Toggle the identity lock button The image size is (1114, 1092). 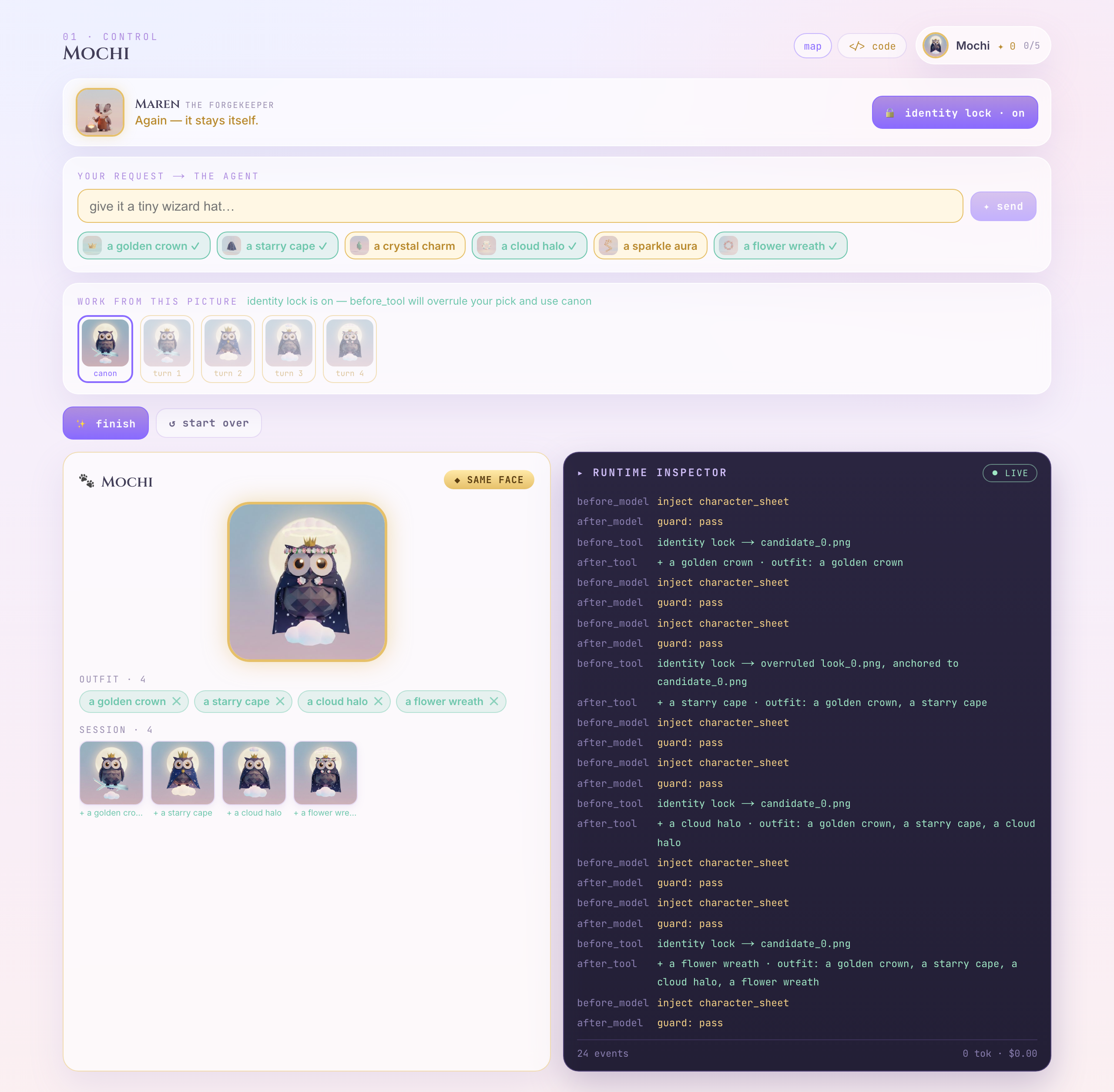(x=955, y=112)
